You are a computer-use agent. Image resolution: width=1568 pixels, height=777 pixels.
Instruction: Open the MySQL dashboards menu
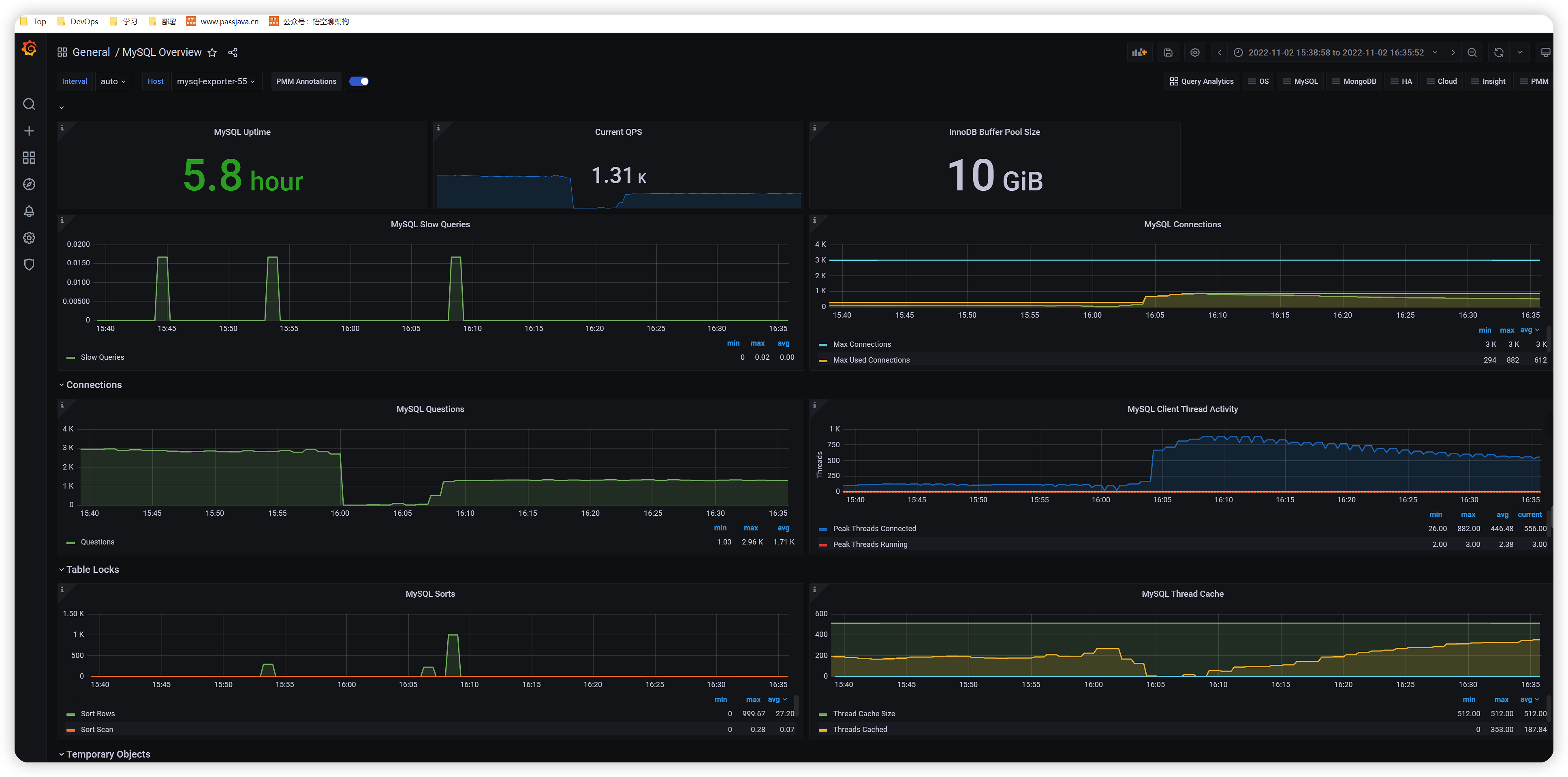click(x=1300, y=81)
